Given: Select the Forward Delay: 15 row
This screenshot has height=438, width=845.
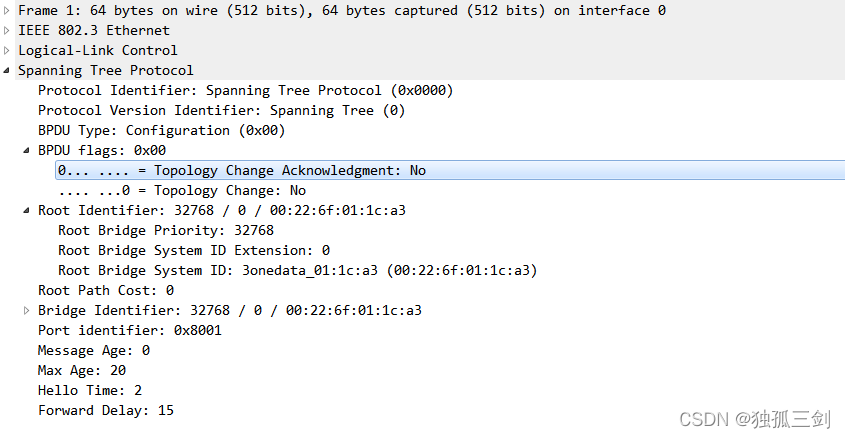Looking at the screenshot, I should pos(105,410).
